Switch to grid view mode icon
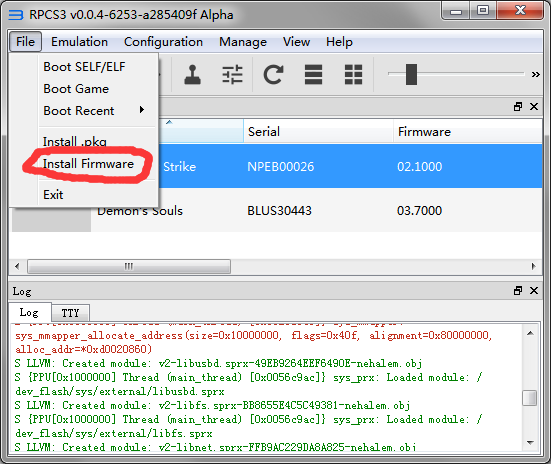The height and width of the screenshot is (464, 551). click(x=353, y=75)
